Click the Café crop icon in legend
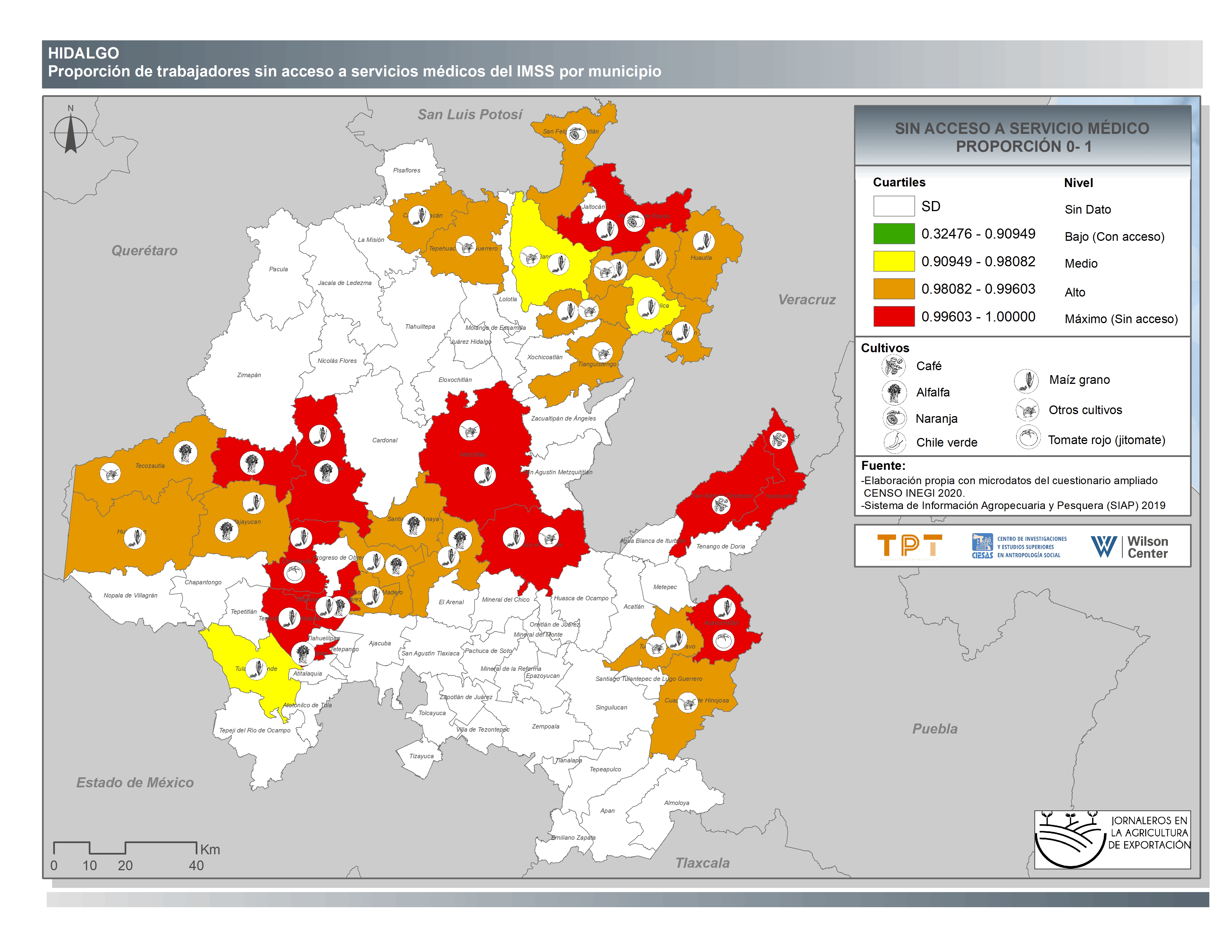1232x952 pixels. (893, 367)
